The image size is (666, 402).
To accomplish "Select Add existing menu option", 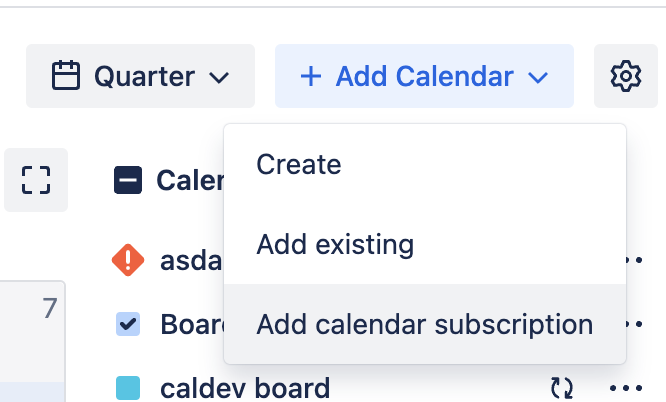I will pos(335,244).
